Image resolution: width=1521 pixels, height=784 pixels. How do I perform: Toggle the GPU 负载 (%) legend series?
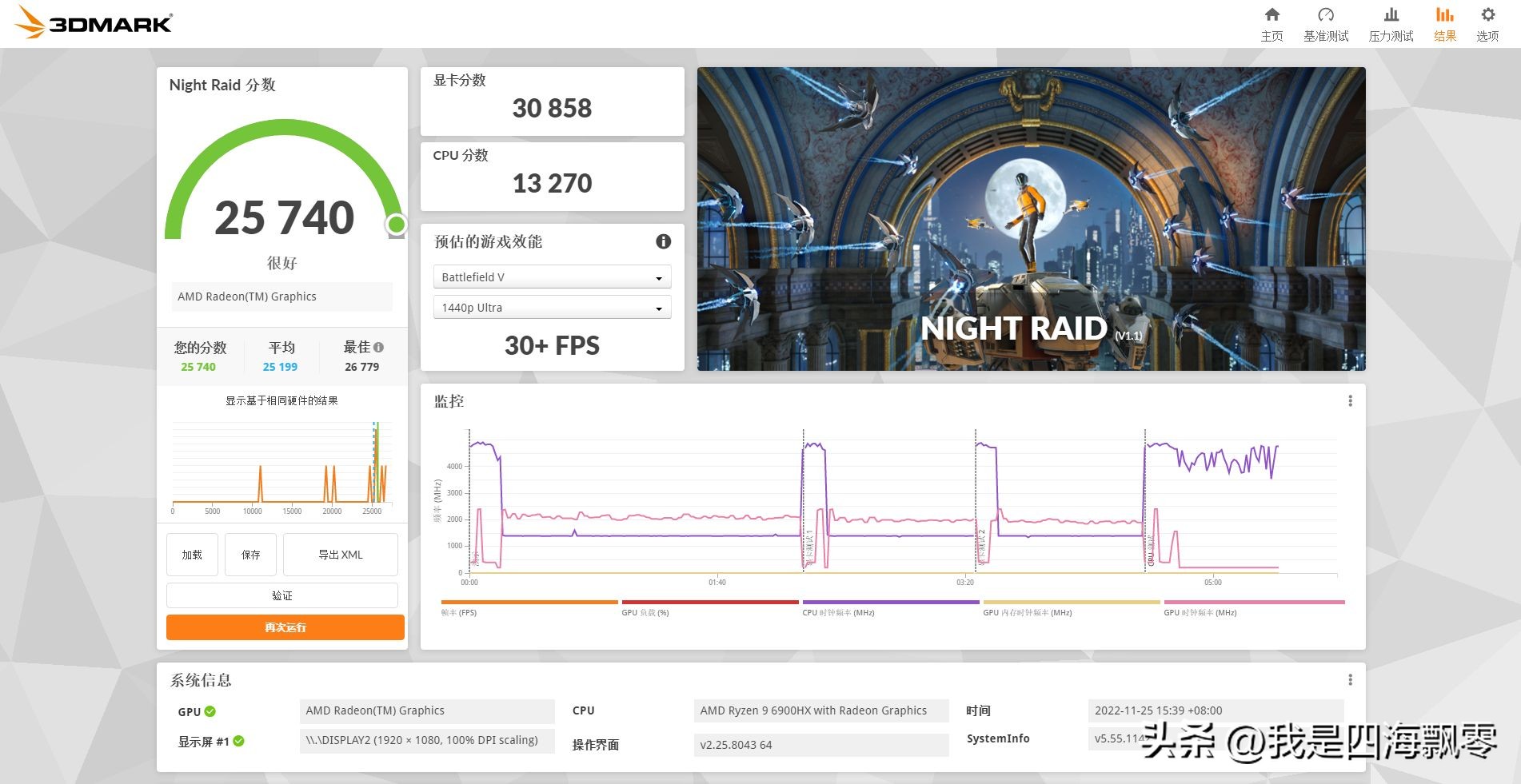709,607
